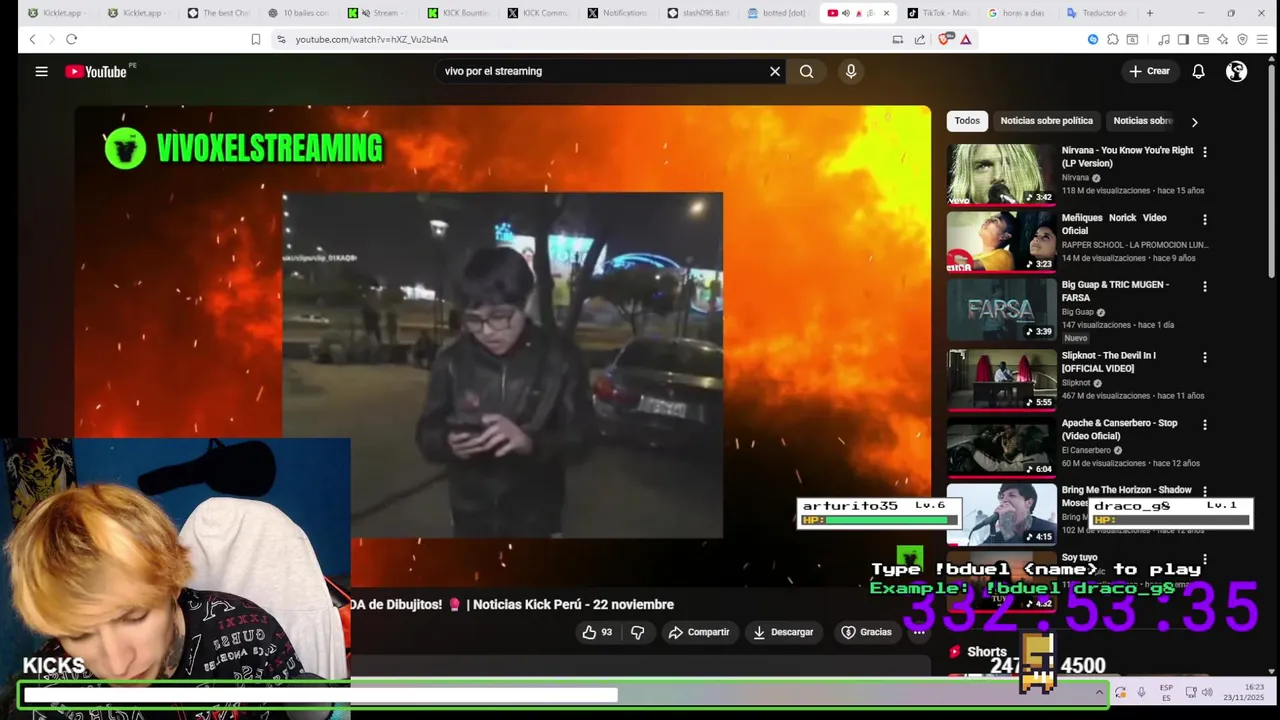The image size is (1280, 720).
Task: Switch to The best Chat browser tab
Action: 218,13
